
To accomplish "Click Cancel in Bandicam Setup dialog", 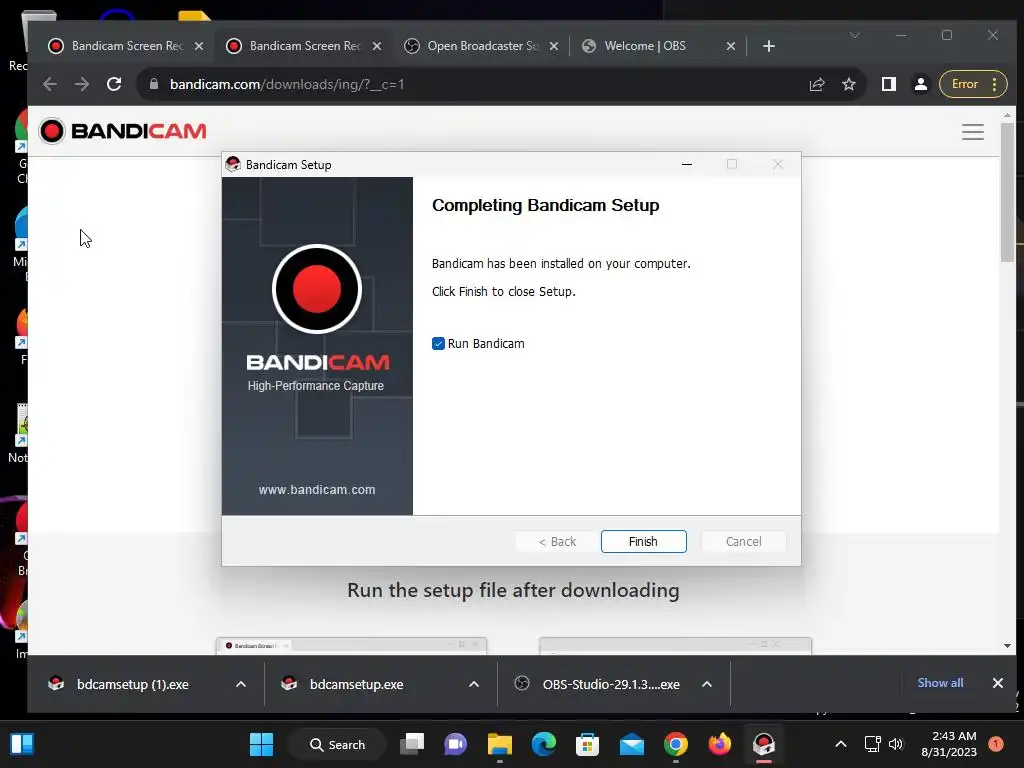I will pyautogui.click(x=743, y=541).
